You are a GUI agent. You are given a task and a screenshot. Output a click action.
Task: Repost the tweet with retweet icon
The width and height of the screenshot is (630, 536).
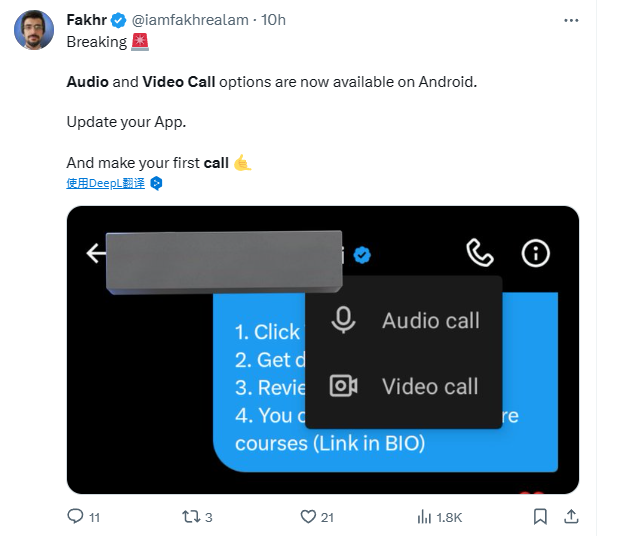(x=188, y=517)
